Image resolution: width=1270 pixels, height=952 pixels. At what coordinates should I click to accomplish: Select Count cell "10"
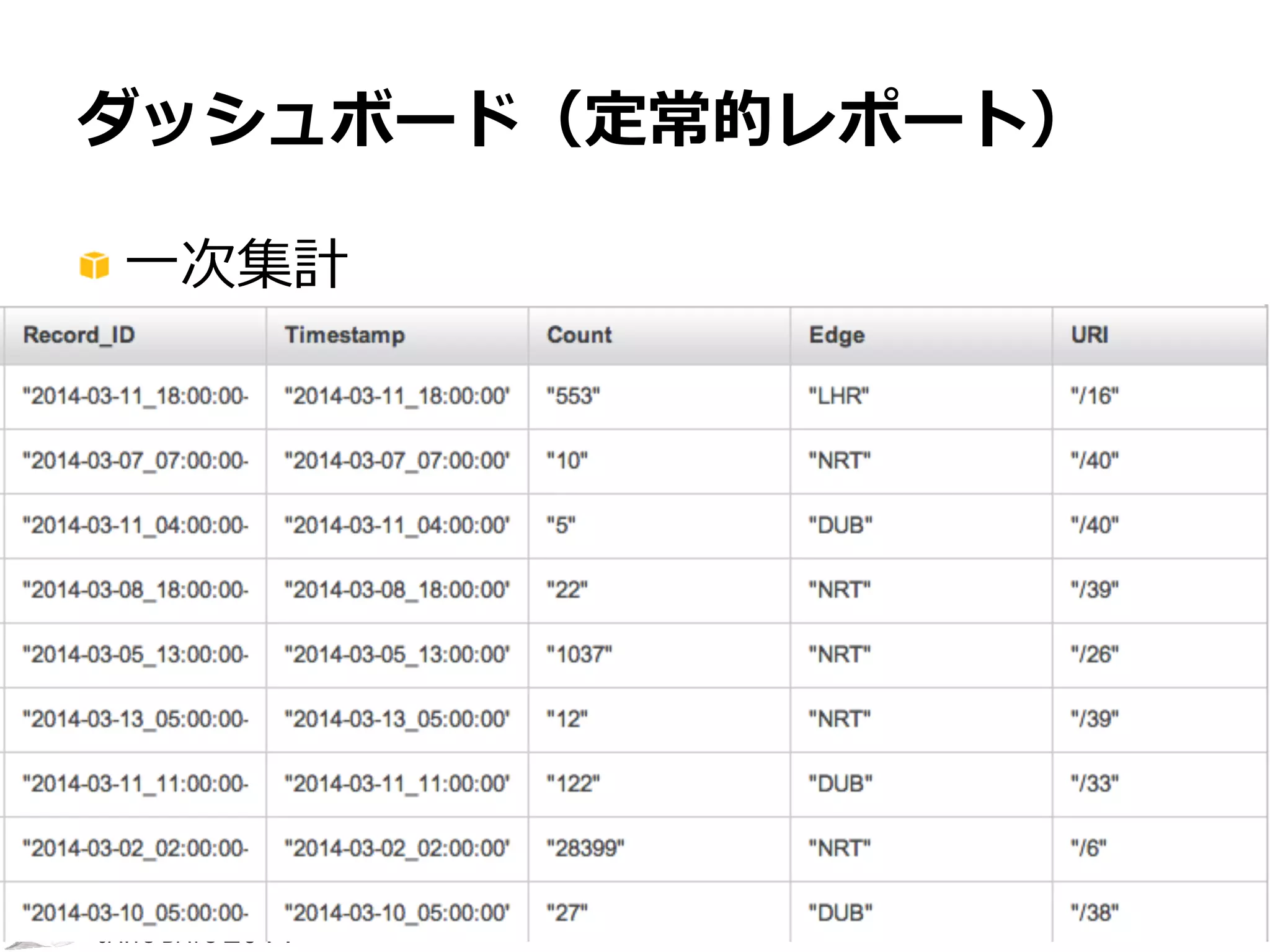(x=659, y=461)
